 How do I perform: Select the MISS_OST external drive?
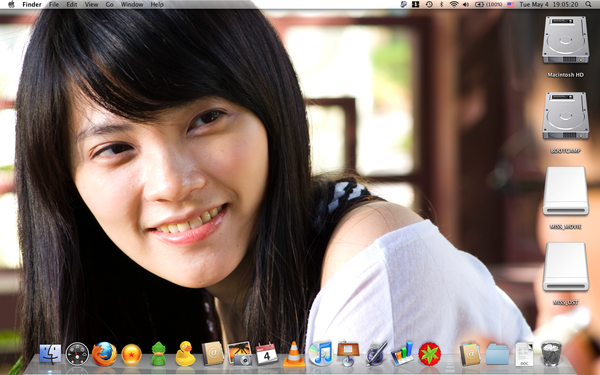[x=565, y=267]
